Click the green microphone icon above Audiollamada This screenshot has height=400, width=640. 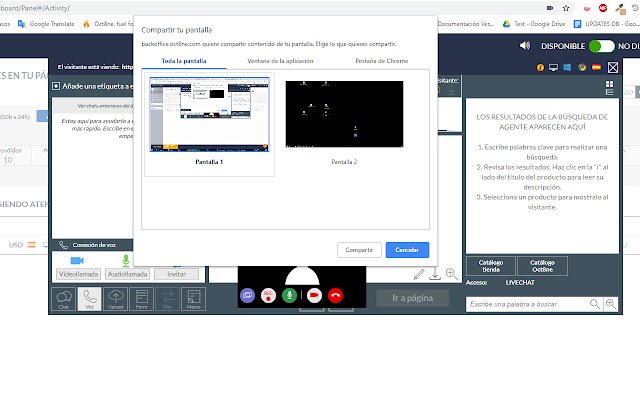126,260
